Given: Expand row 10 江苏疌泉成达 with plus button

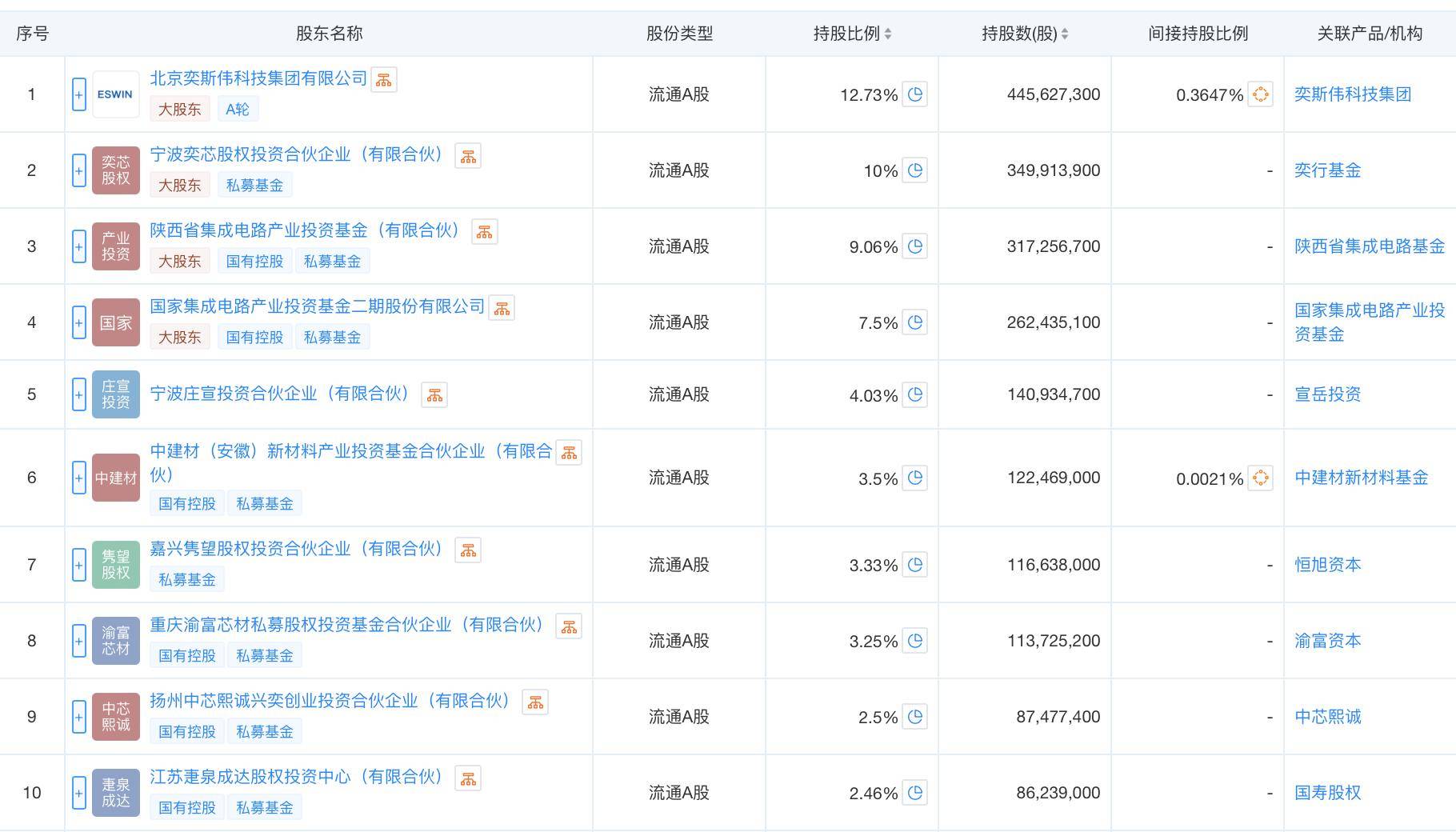Looking at the screenshot, I should [78, 793].
